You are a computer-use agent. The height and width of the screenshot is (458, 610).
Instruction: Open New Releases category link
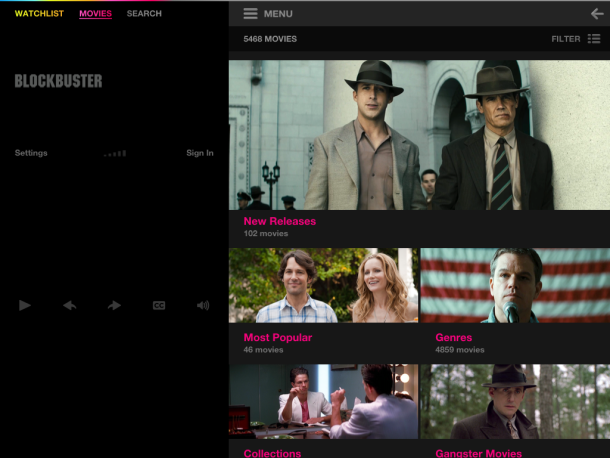click(280, 221)
